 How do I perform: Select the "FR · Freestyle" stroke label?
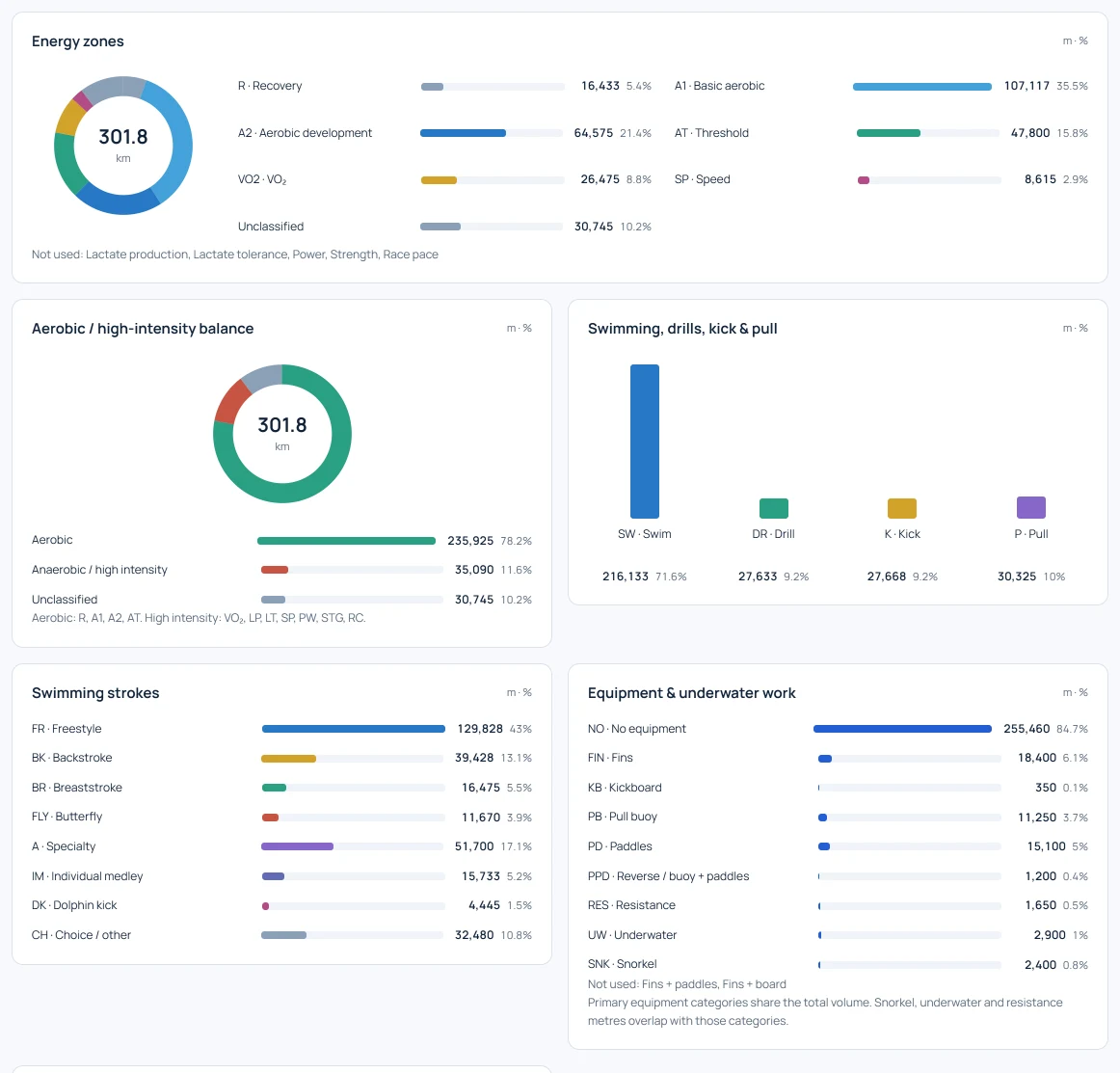coord(67,729)
